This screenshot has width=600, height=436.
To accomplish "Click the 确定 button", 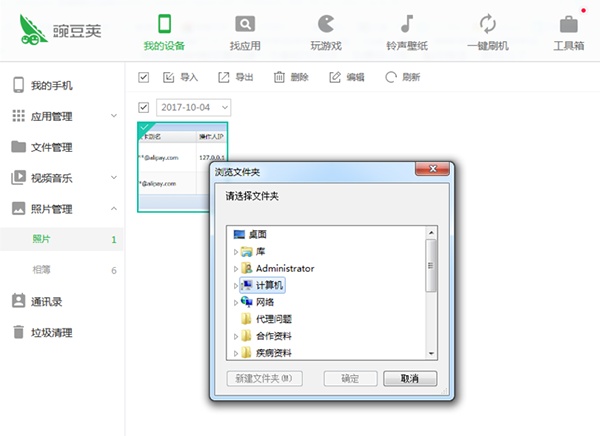I will point(350,378).
